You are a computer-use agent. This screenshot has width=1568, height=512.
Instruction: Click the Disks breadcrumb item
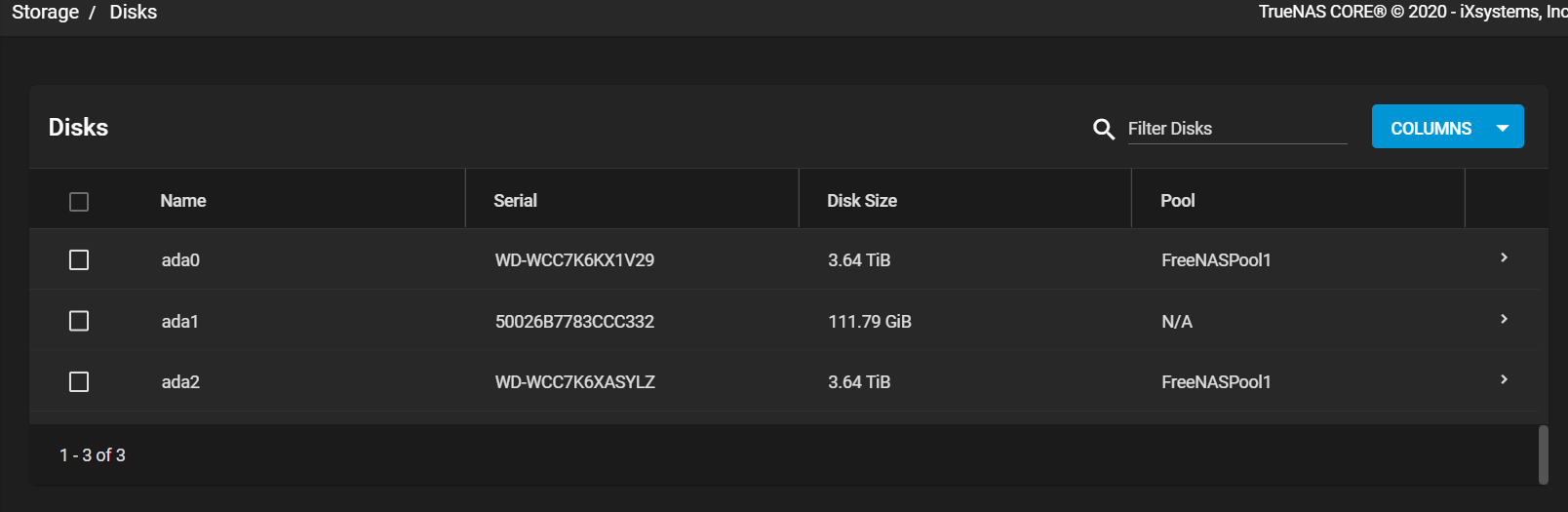pos(134,12)
